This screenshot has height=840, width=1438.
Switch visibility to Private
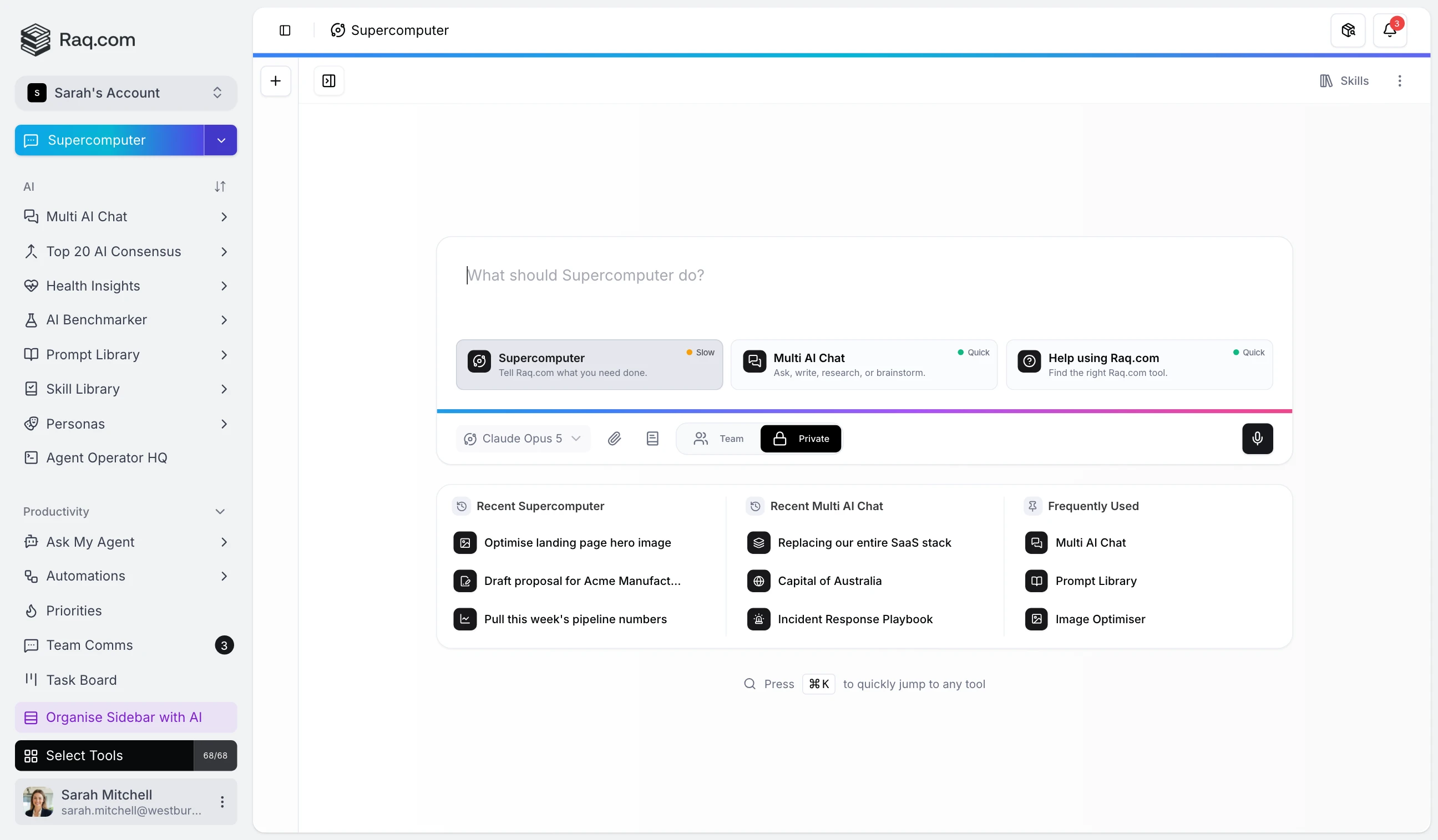801,438
